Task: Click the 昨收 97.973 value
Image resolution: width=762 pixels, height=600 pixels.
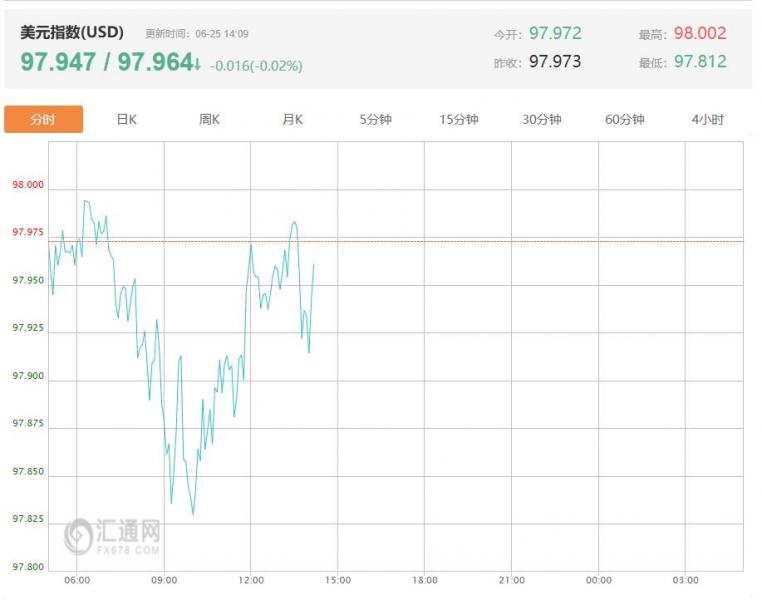Action: click(x=555, y=62)
